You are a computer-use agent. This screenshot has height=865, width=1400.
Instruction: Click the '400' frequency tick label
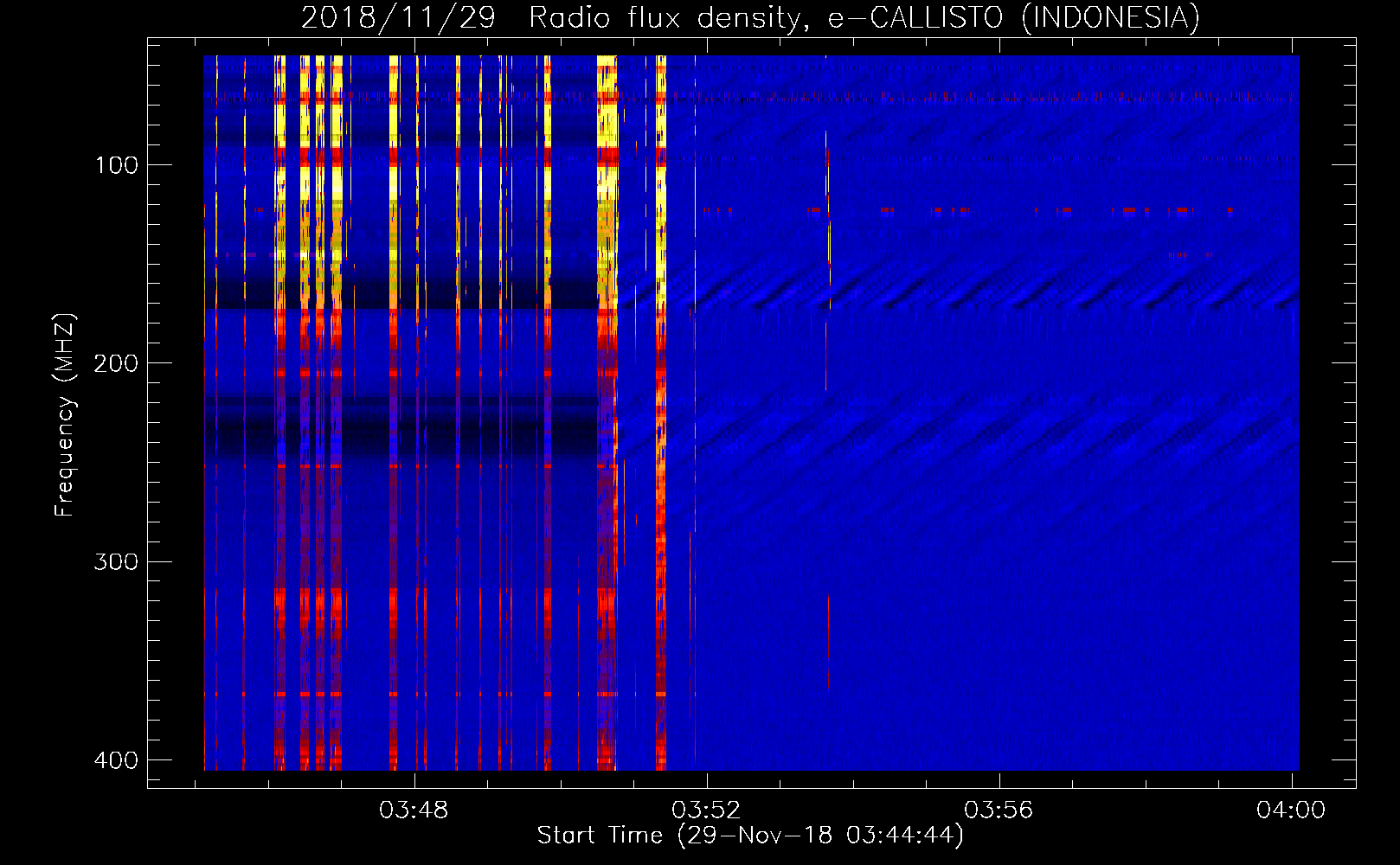point(117,760)
